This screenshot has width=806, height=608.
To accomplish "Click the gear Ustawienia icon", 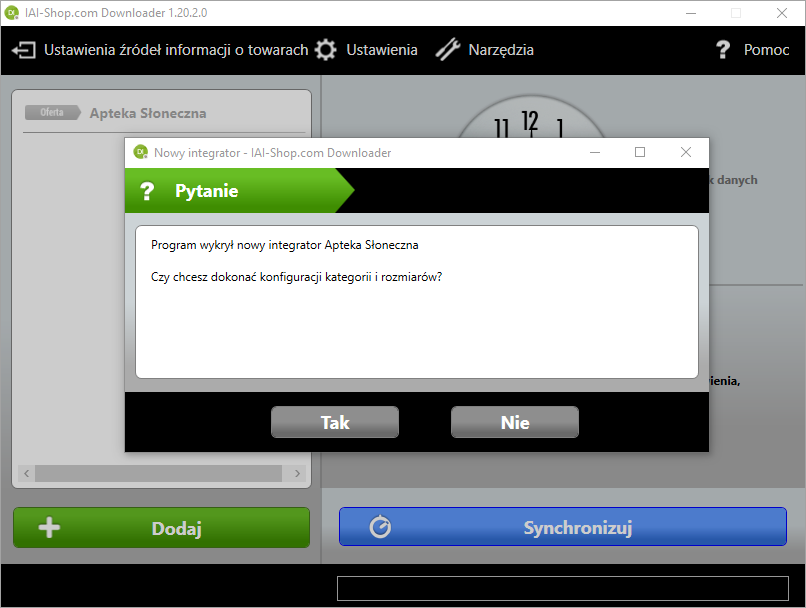I will tap(325, 50).
